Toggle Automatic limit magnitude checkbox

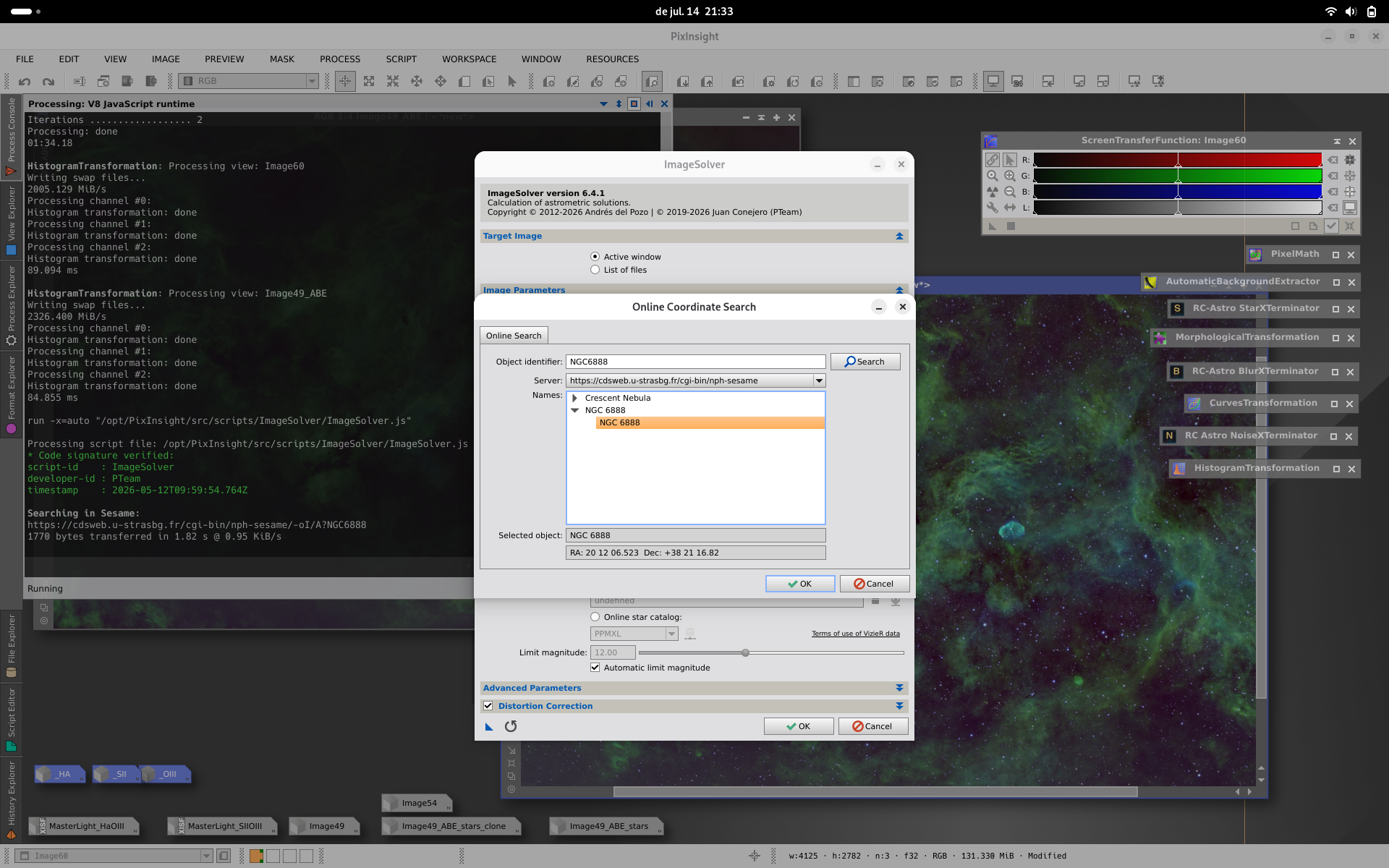click(595, 668)
